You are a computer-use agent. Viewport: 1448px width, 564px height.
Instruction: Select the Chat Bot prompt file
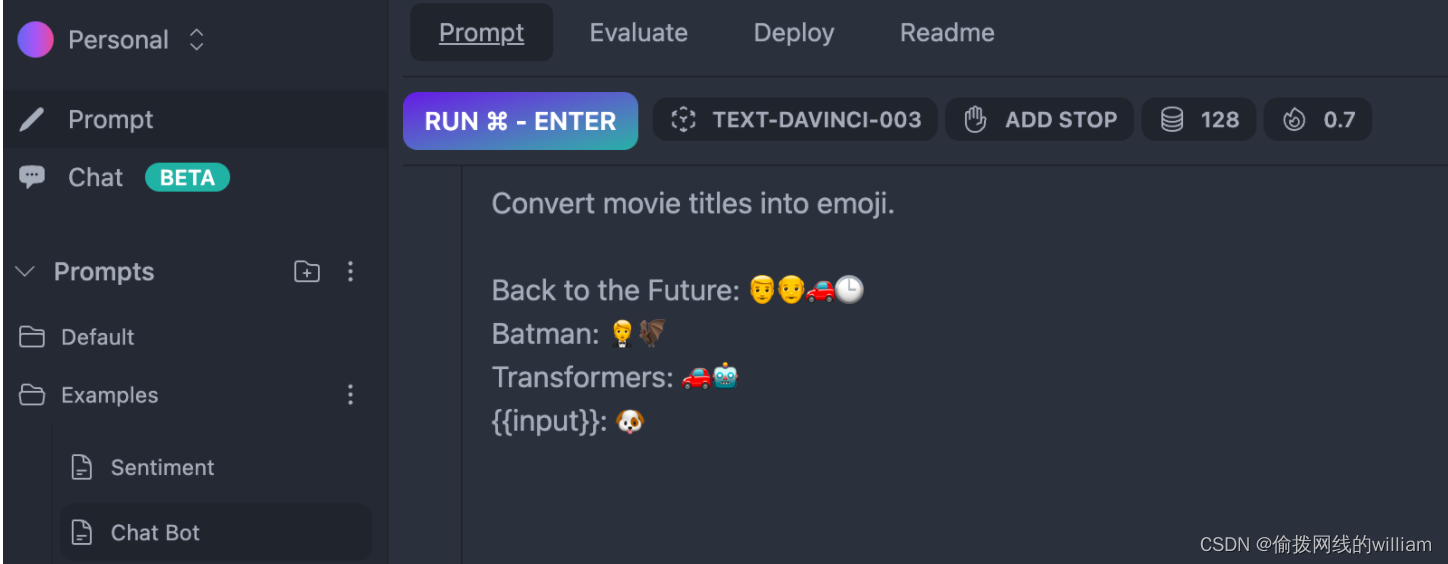click(x=216, y=532)
